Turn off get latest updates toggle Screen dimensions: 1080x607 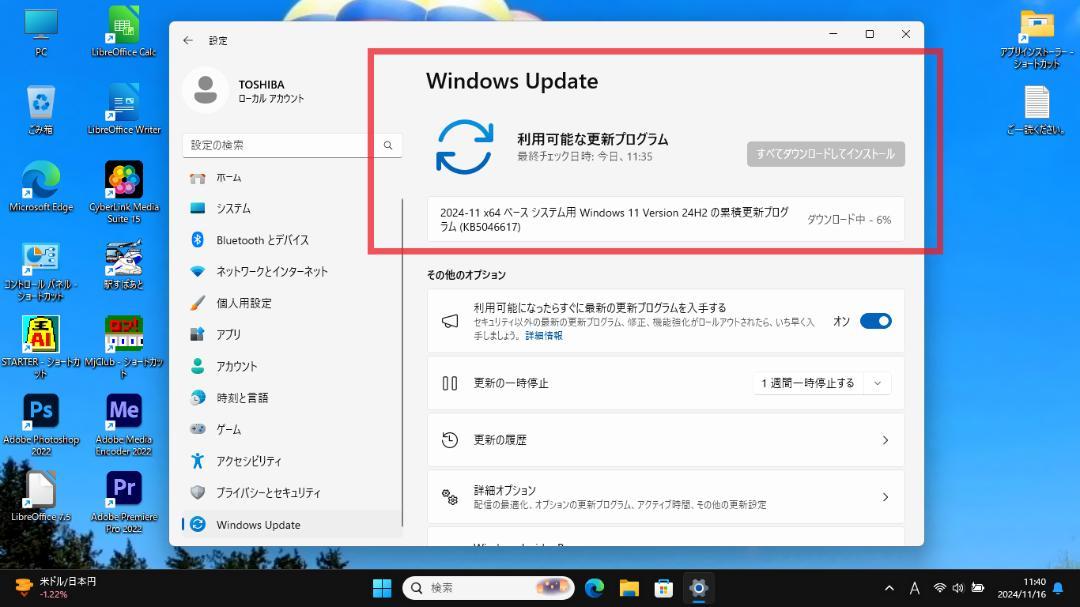pyautogui.click(x=875, y=321)
